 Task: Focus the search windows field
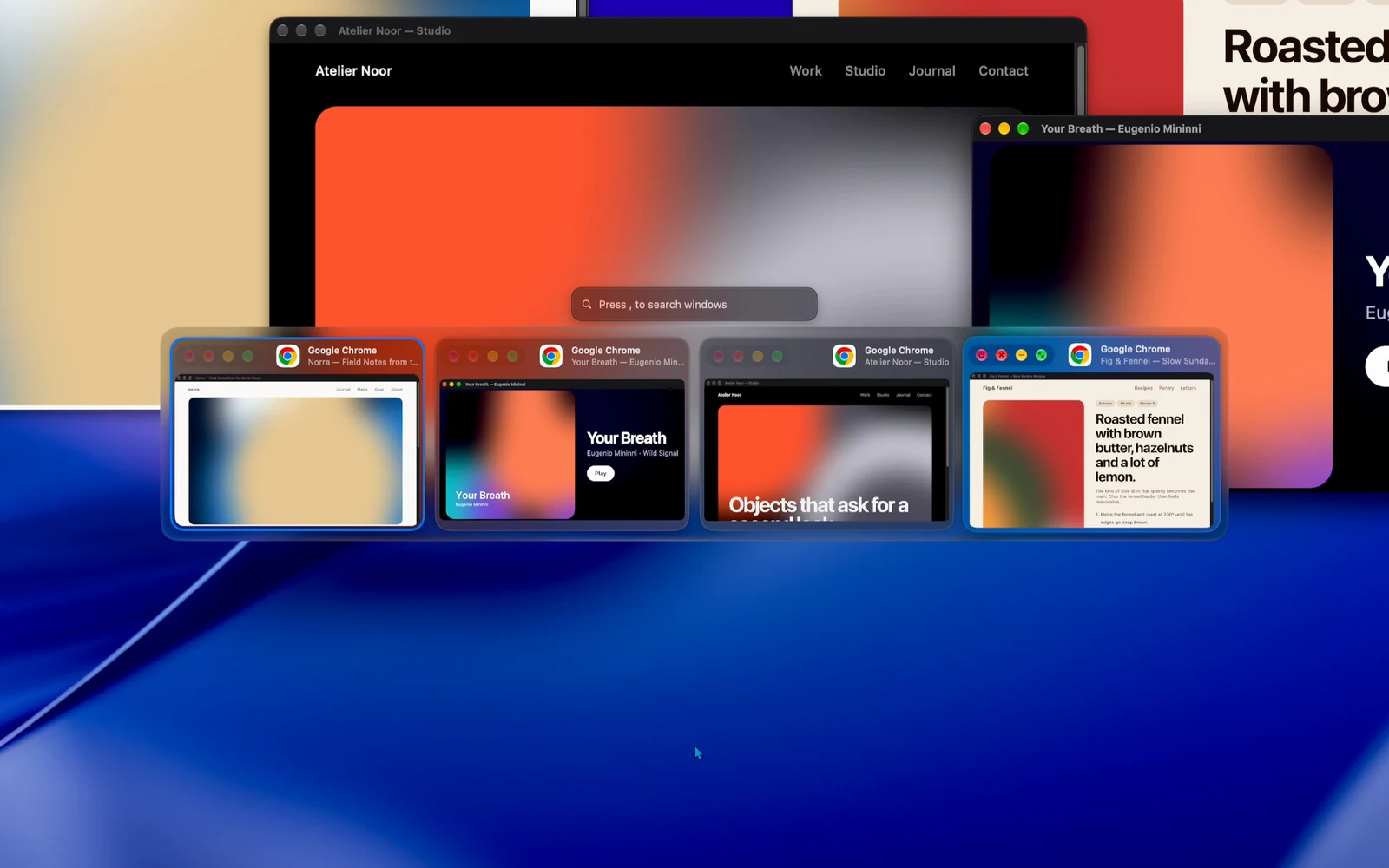click(694, 305)
